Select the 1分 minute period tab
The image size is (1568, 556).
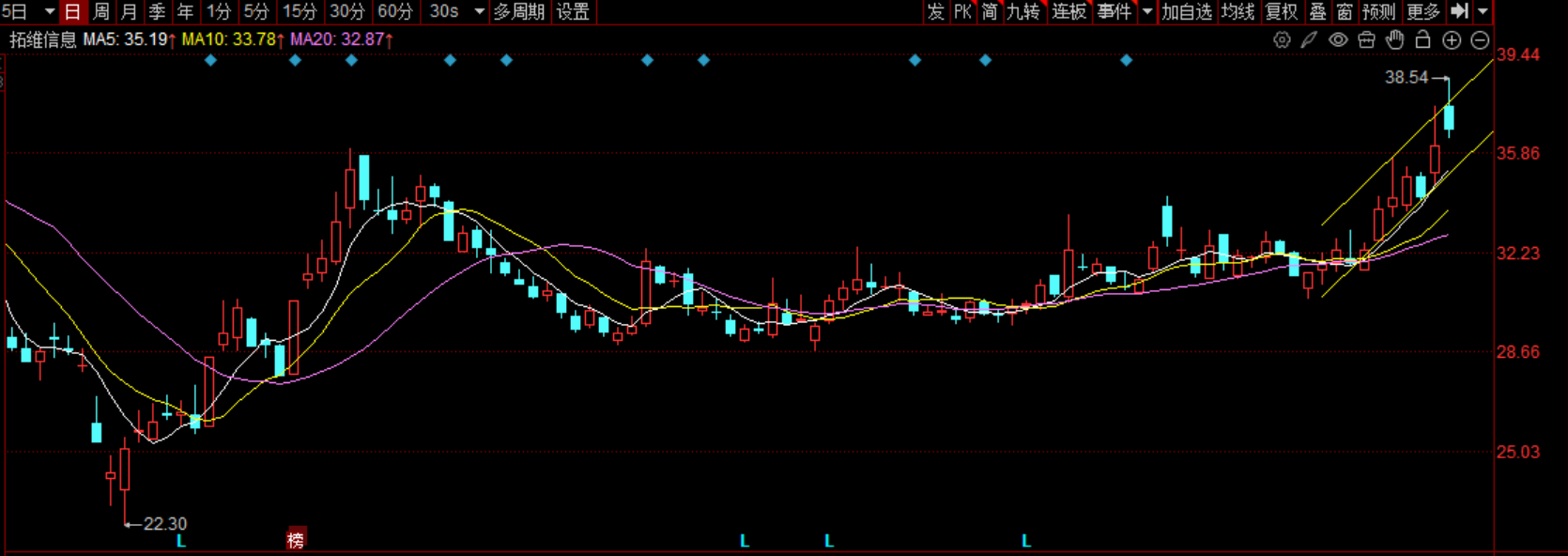(x=219, y=11)
